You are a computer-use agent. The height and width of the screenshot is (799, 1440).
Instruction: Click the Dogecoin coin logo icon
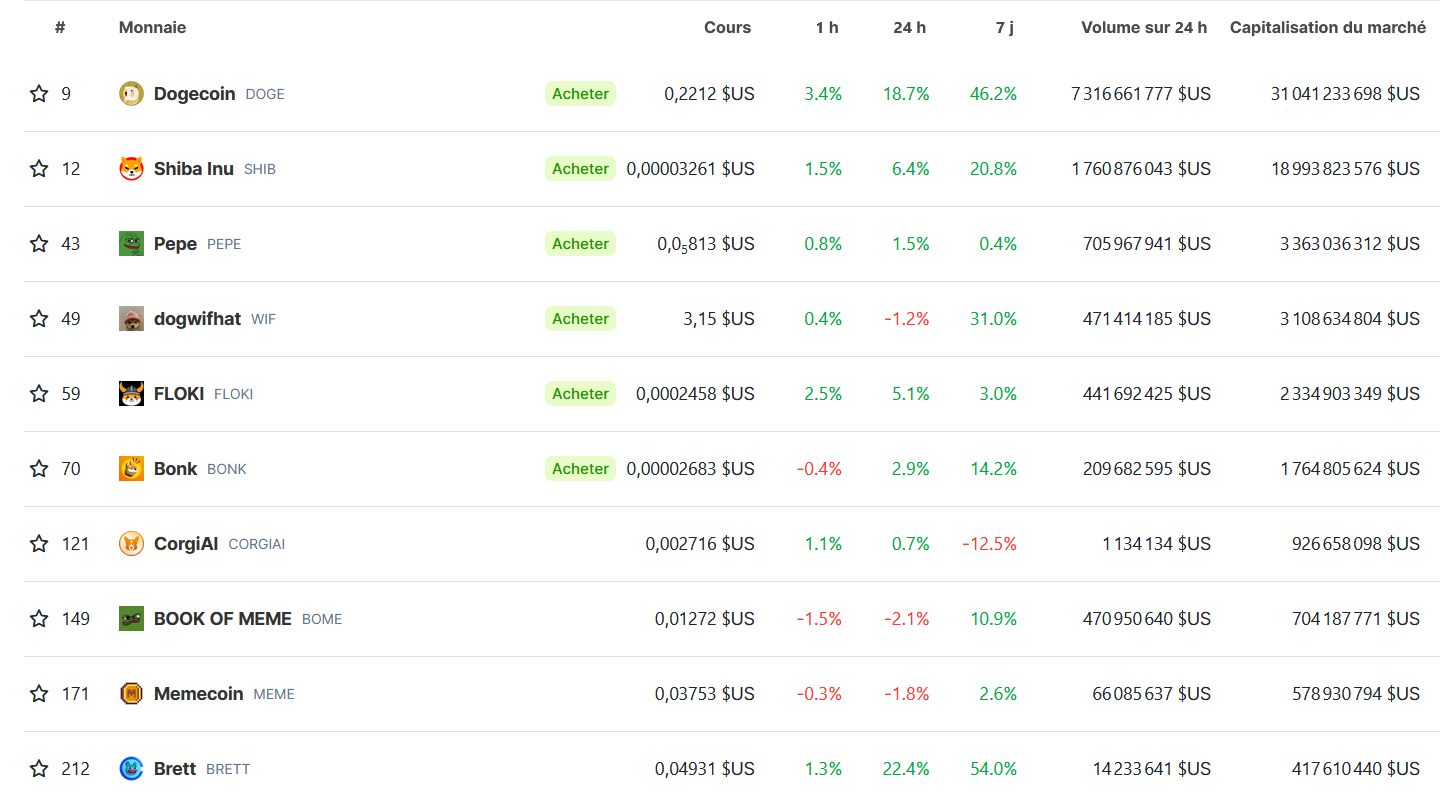pos(131,94)
